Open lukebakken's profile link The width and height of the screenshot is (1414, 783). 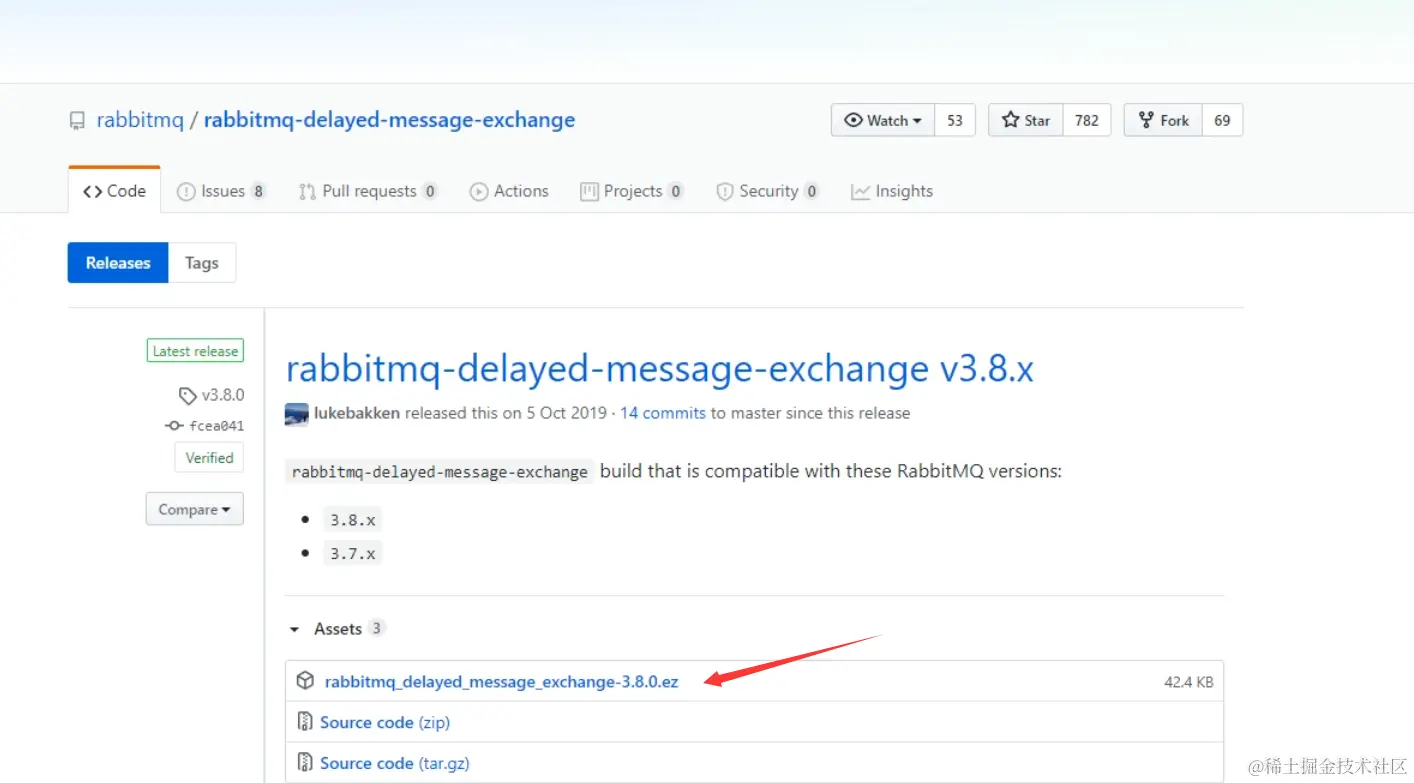click(x=357, y=413)
